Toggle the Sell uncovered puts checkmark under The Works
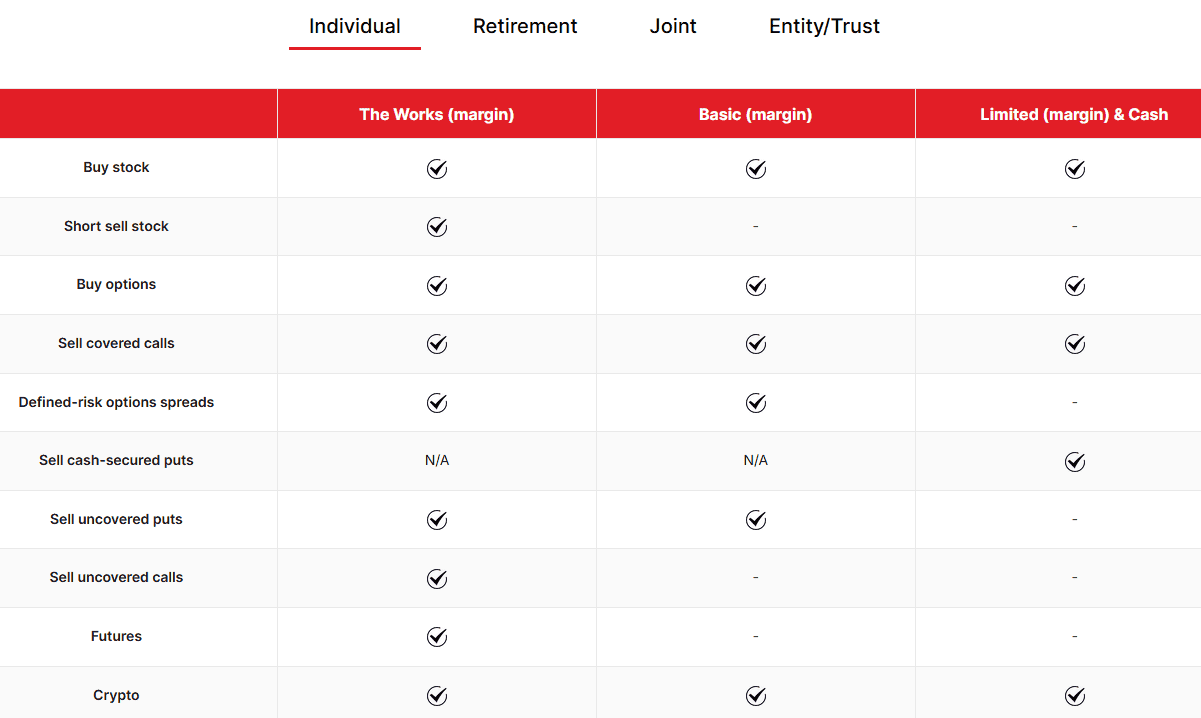This screenshot has width=1201, height=718. tap(436, 519)
